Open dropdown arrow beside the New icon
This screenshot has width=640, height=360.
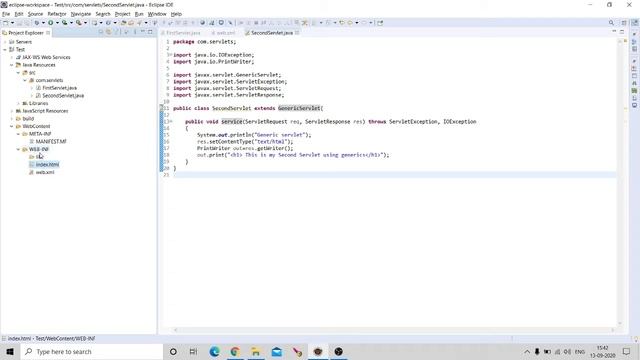pos(12,23)
